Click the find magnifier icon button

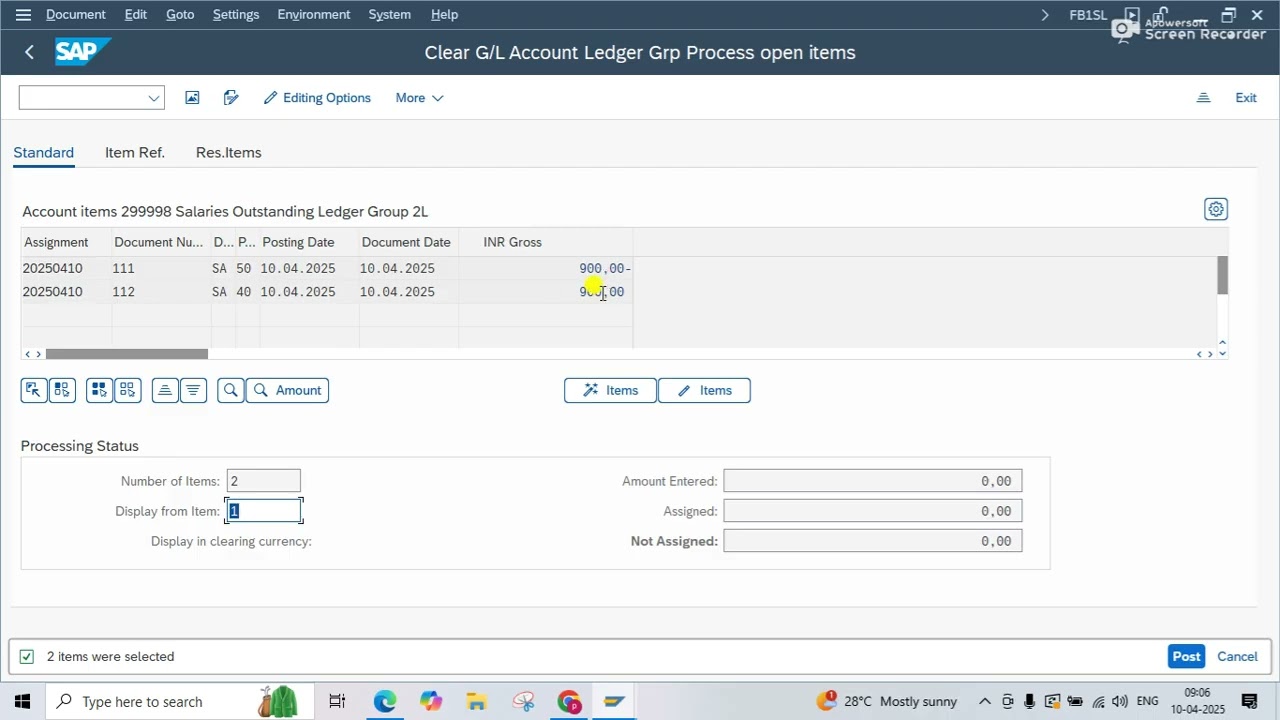(x=231, y=390)
